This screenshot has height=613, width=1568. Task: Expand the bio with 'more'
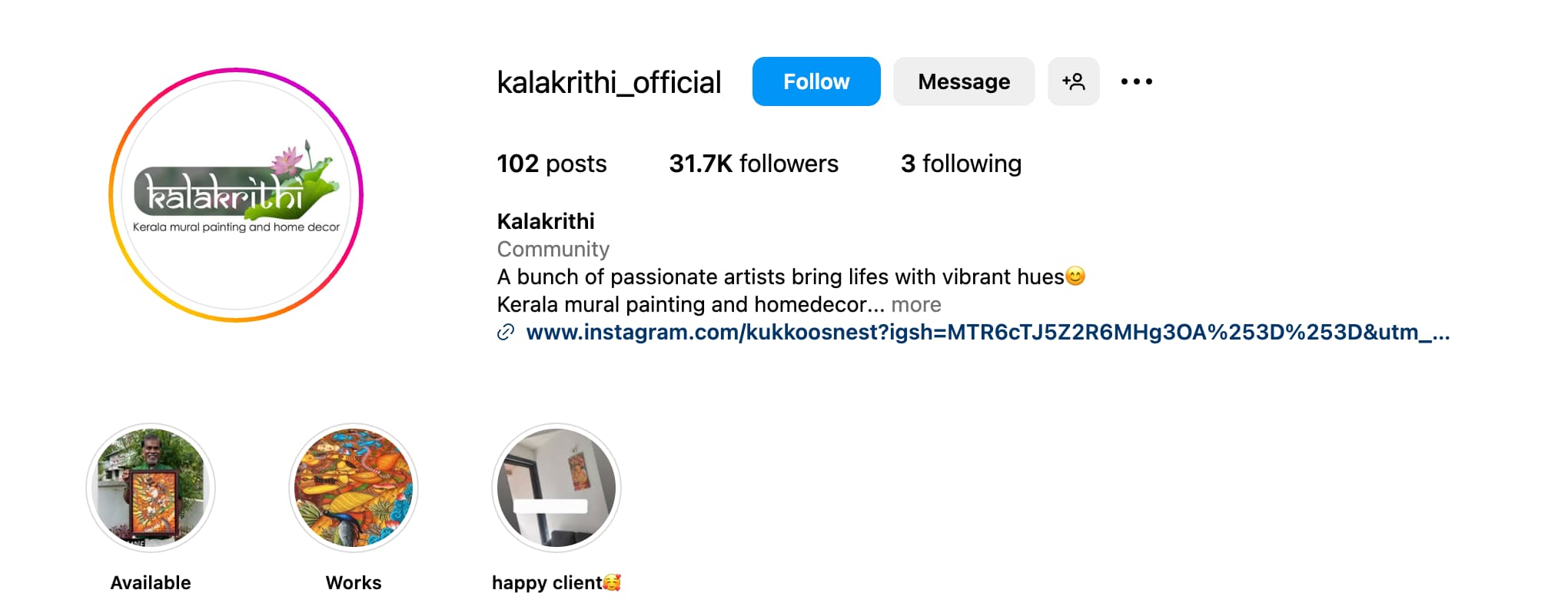pyautogui.click(x=916, y=305)
